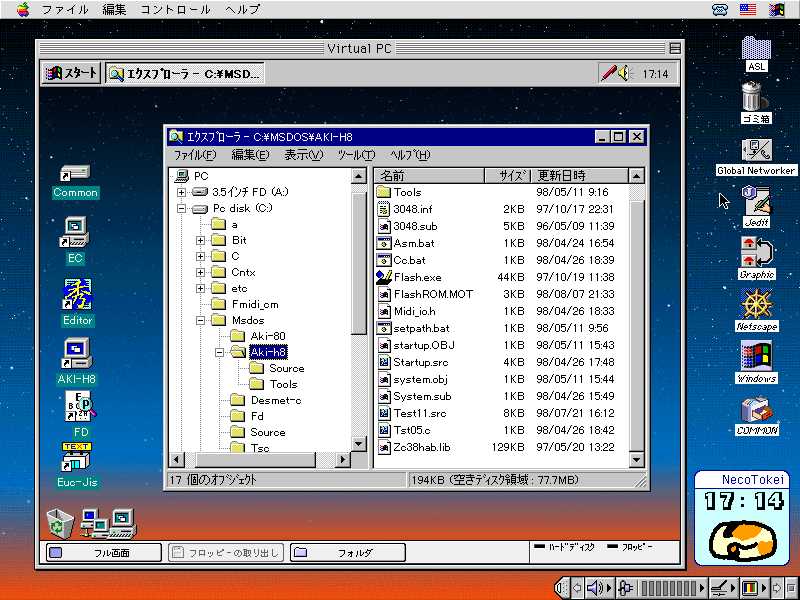Click the speaker icon in the taskbar tray

(624, 73)
